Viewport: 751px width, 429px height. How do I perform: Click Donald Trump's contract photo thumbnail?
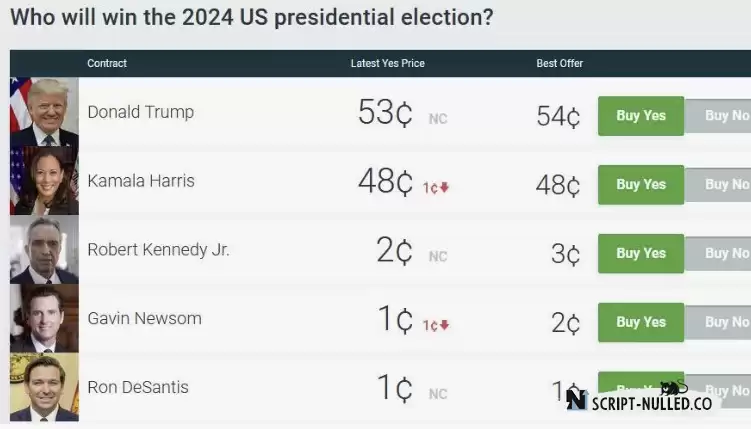44,112
